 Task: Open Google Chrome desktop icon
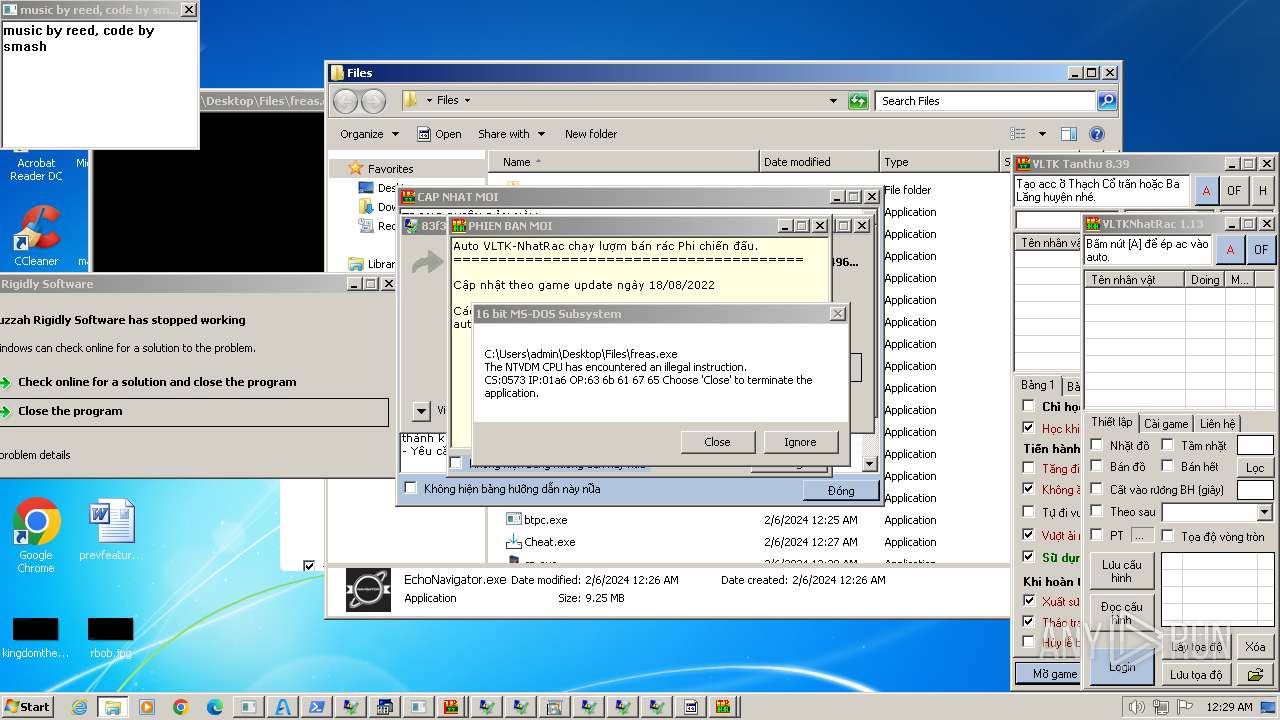click(36, 535)
